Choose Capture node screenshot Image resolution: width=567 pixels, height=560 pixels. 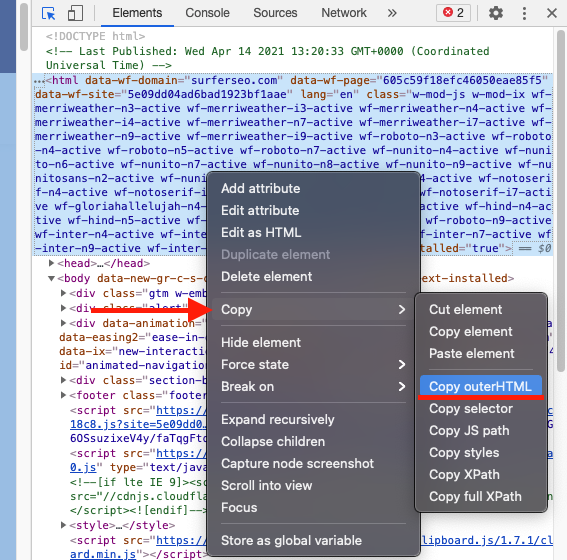pos(314,463)
